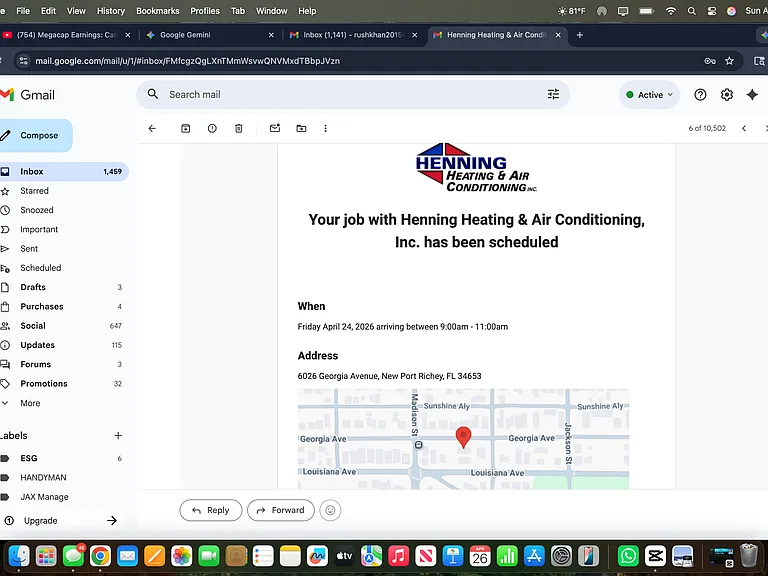This screenshot has height=576, width=768.
Task: Open Messages app in the dock
Action: (x=73, y=556)
